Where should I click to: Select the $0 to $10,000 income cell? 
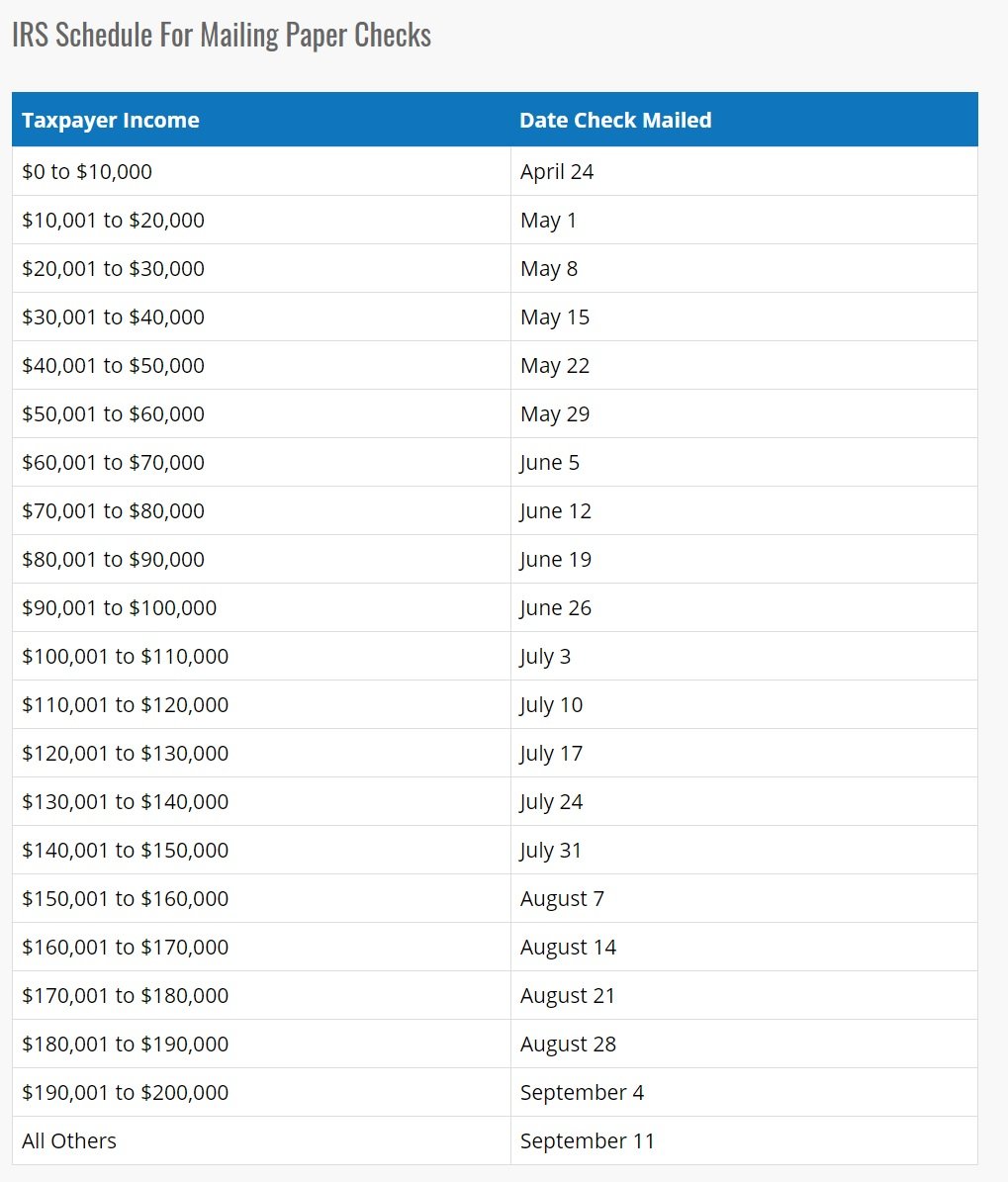click(261, 171)
